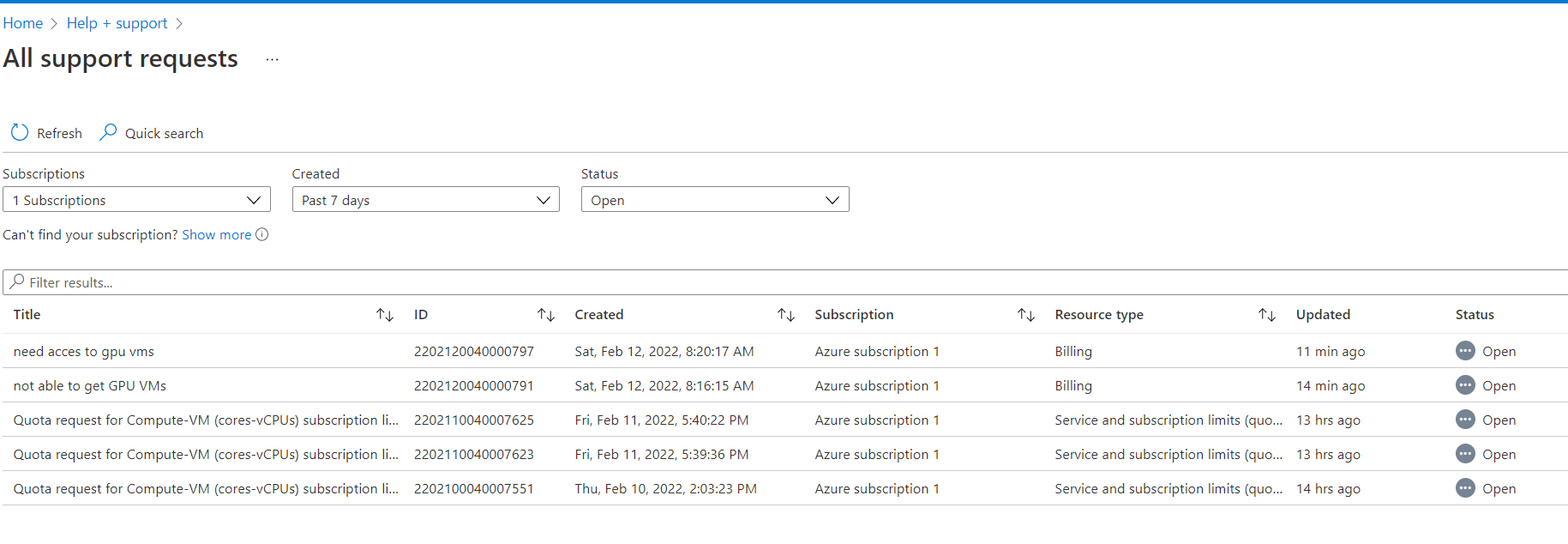Sort by Created date arrows icon

pyautogui.click(x=786, y=315)
